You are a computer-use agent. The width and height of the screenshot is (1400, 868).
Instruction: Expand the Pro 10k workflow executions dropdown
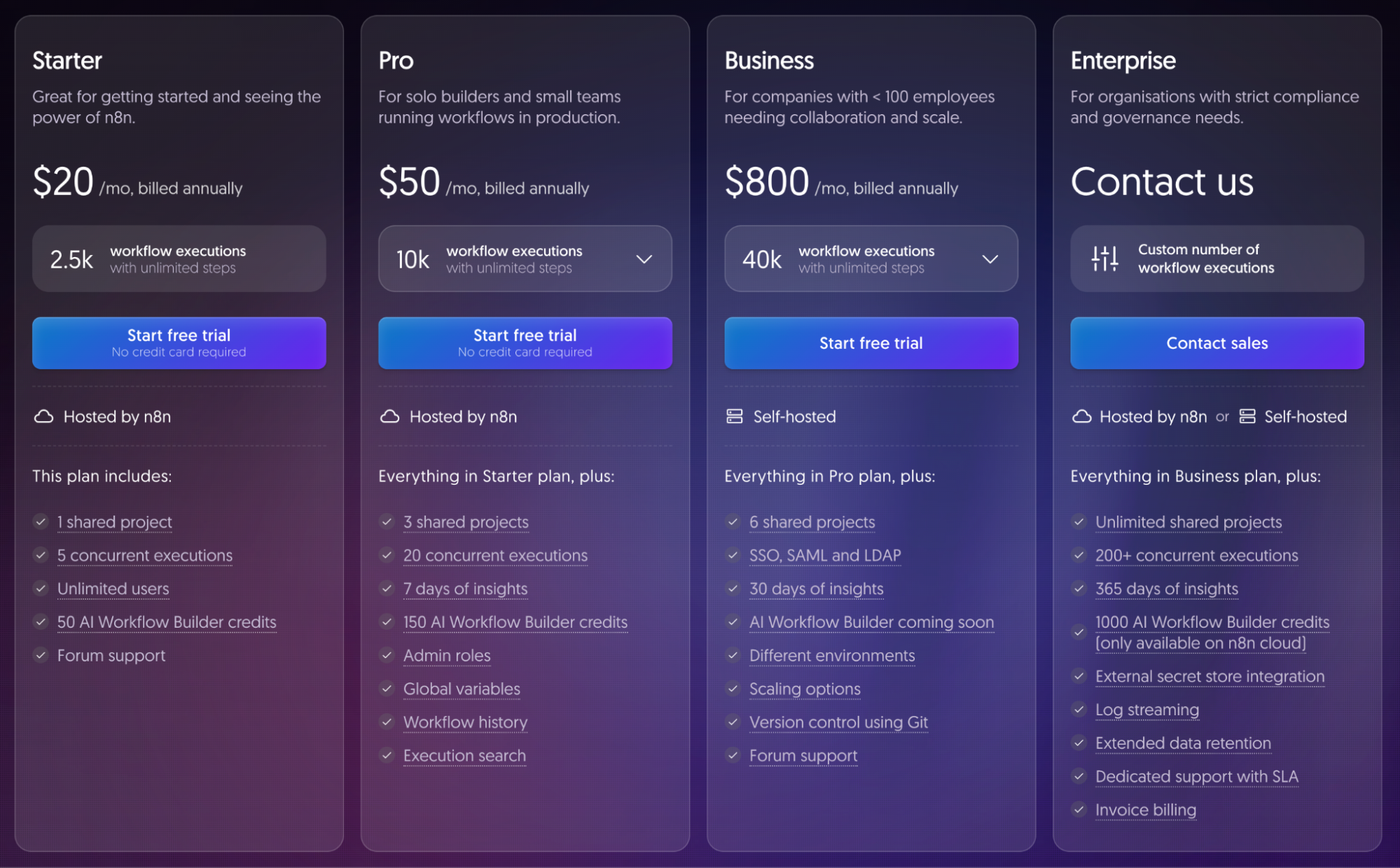tap(644, 259)
